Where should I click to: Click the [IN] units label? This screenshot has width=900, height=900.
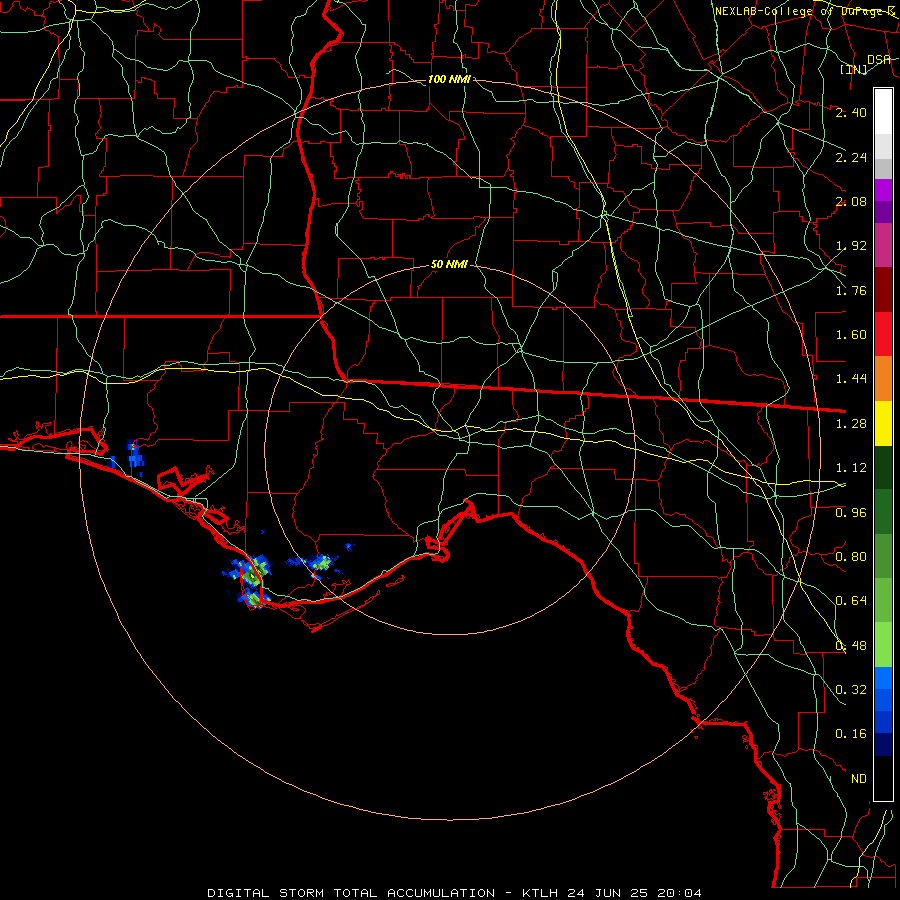(x=854, y=69)
